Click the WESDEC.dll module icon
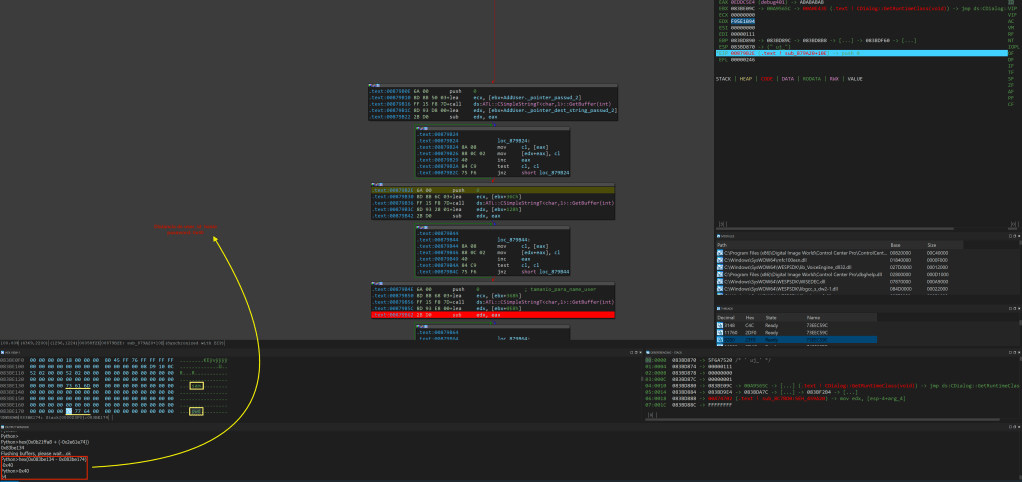Screen dimensions: 1022x482 (721, 283)
